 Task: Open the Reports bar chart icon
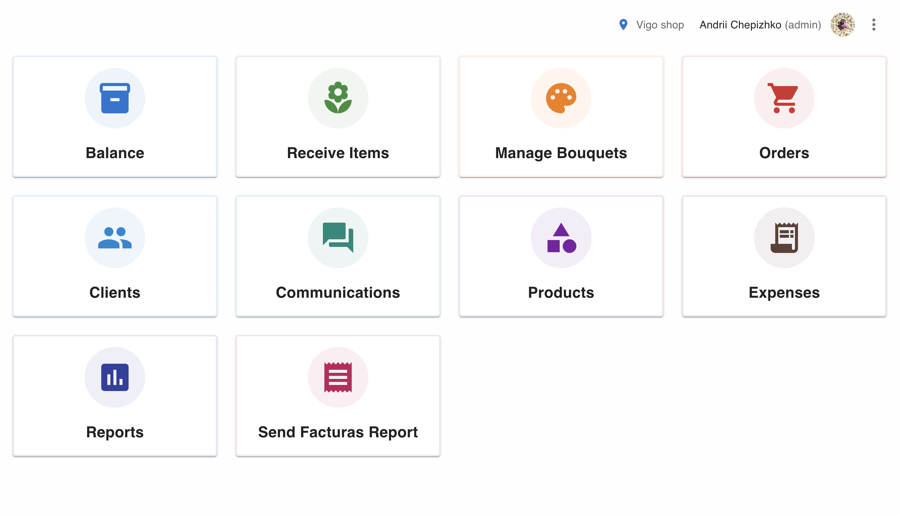[x=115, y=377]
